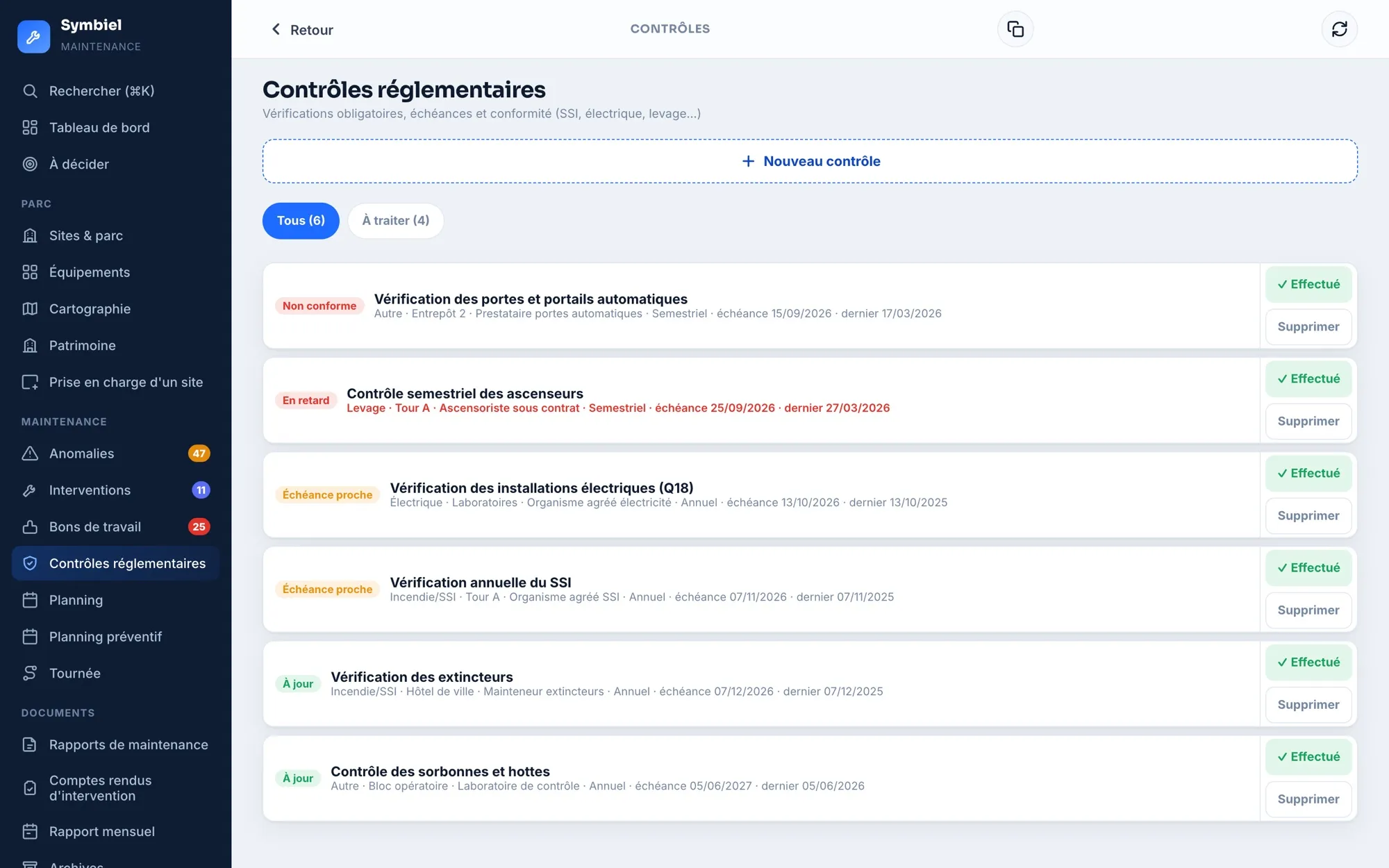Delete the Contrôle semestriel des ascenseurs entry
1389x868 pixels.
(x=1308, y=422)
